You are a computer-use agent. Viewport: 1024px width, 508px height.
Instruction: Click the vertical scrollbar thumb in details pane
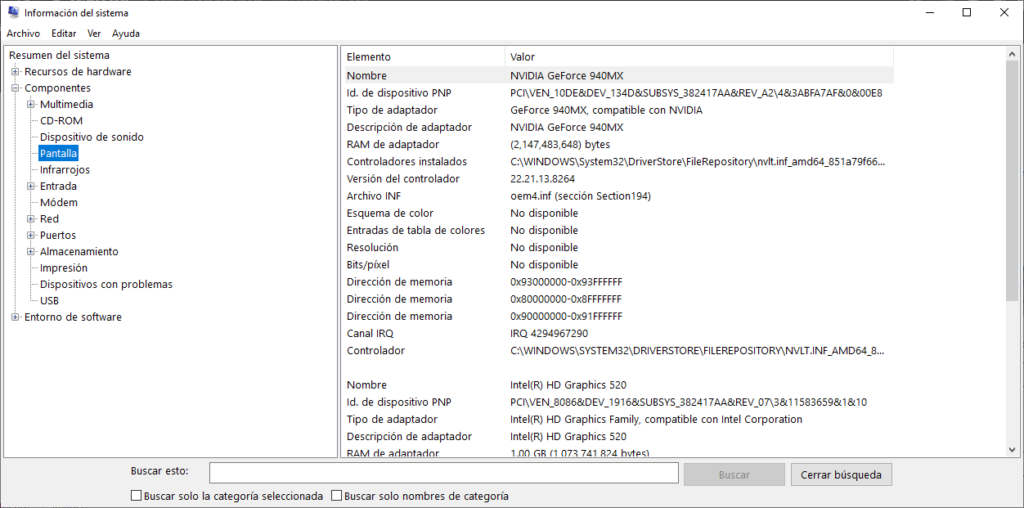[x=1012, y=181]
